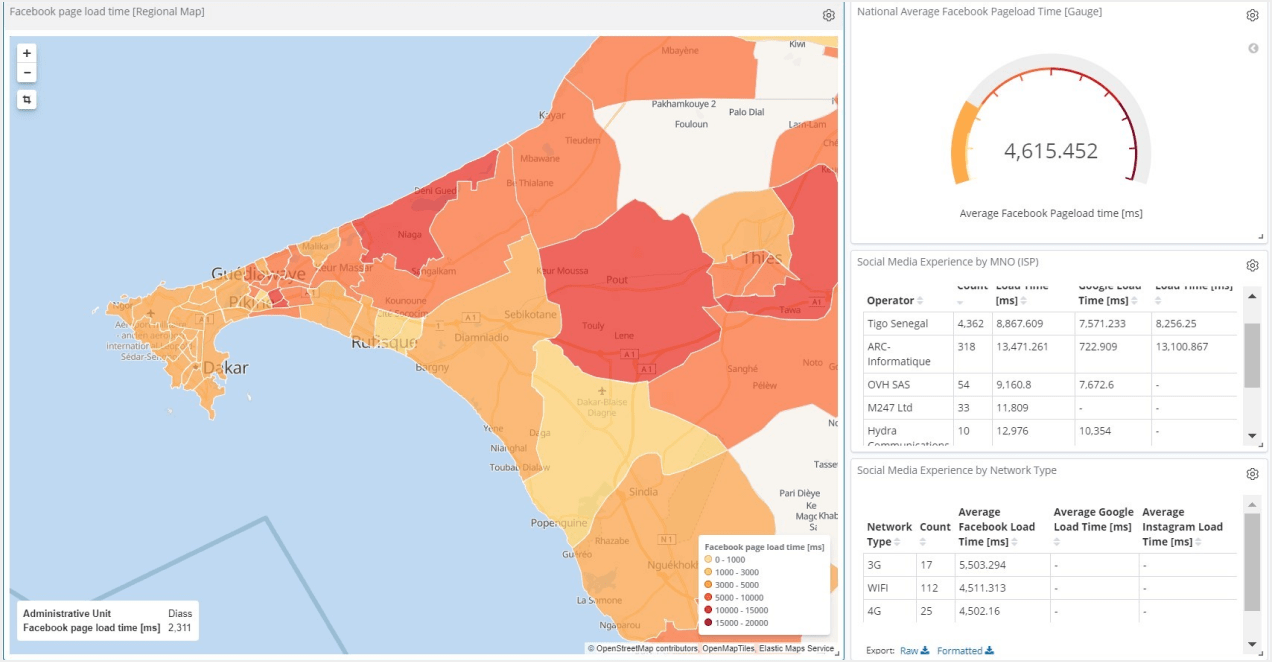Click the 3G network type row
Screen dimensions: 1272x662
pos(1050,565)
